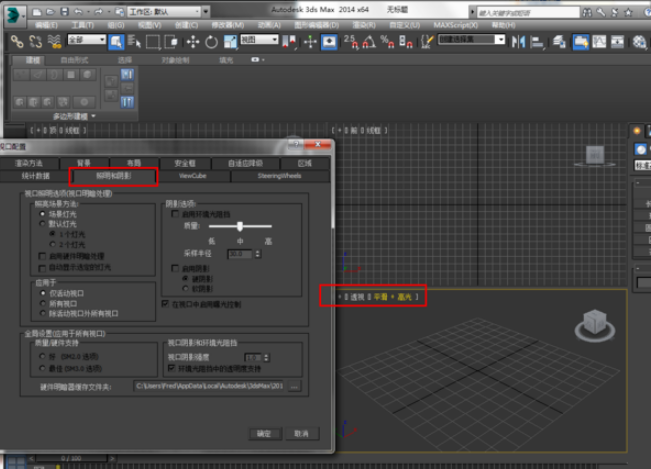Click the Mirror tool icon
The width and height of the screenshot is (651, 469).
[518, 42]
